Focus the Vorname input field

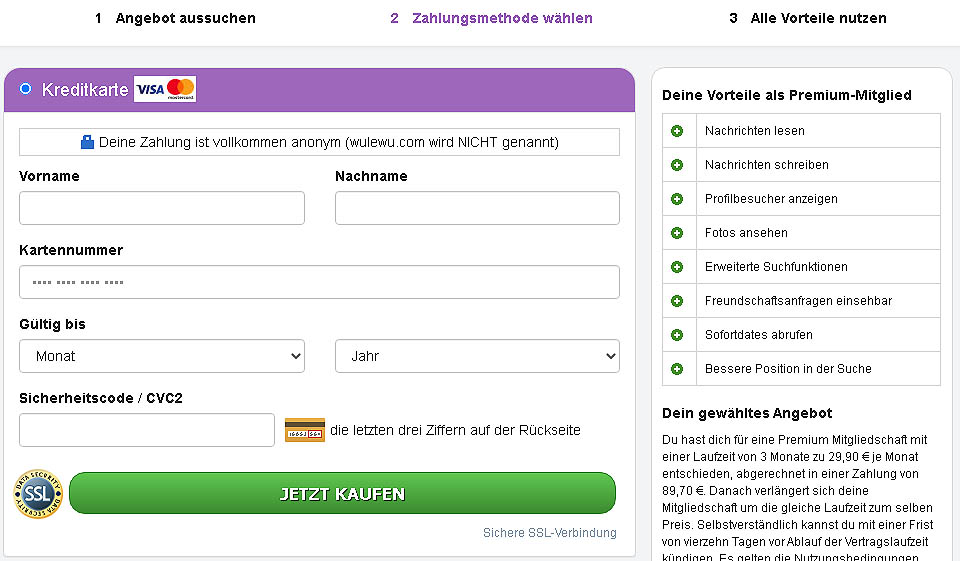(162, 208)
